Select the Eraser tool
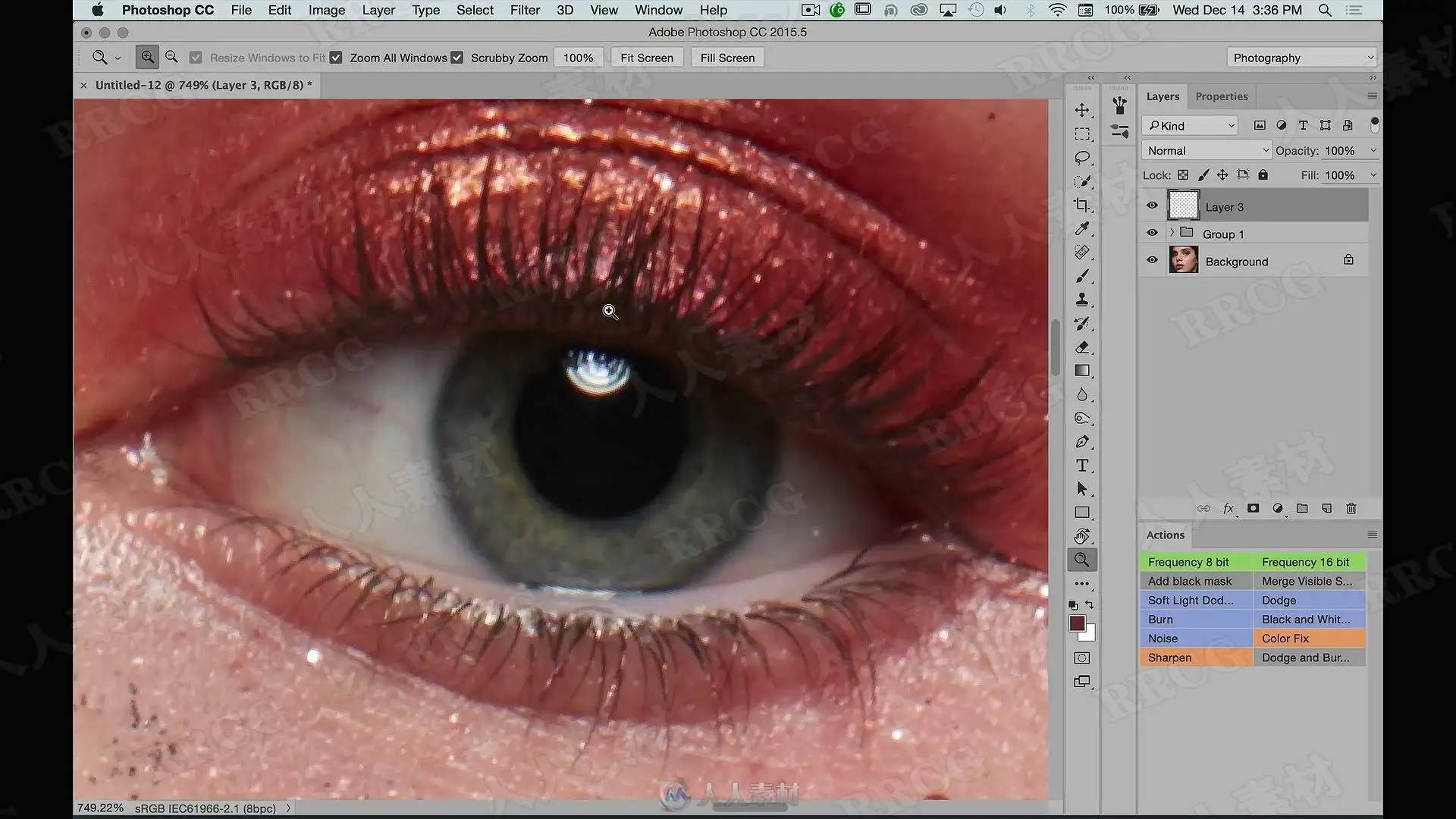Image resolution: width=1456 pixels, height=819 pixels. pyautogui.click(x=1082, y=347)
